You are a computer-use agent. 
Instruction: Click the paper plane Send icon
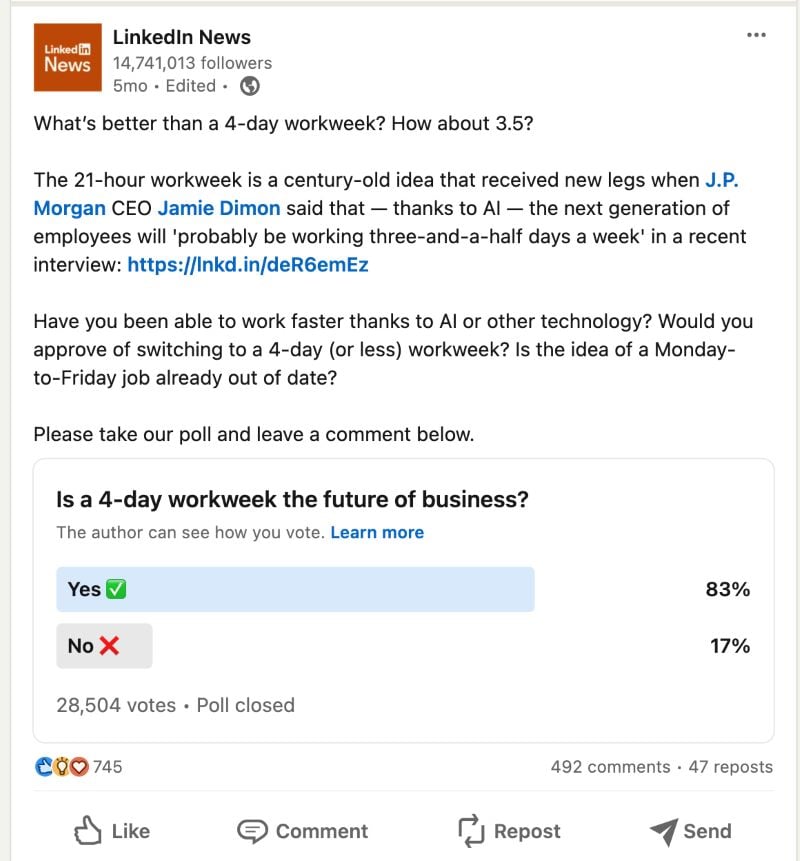663,831
